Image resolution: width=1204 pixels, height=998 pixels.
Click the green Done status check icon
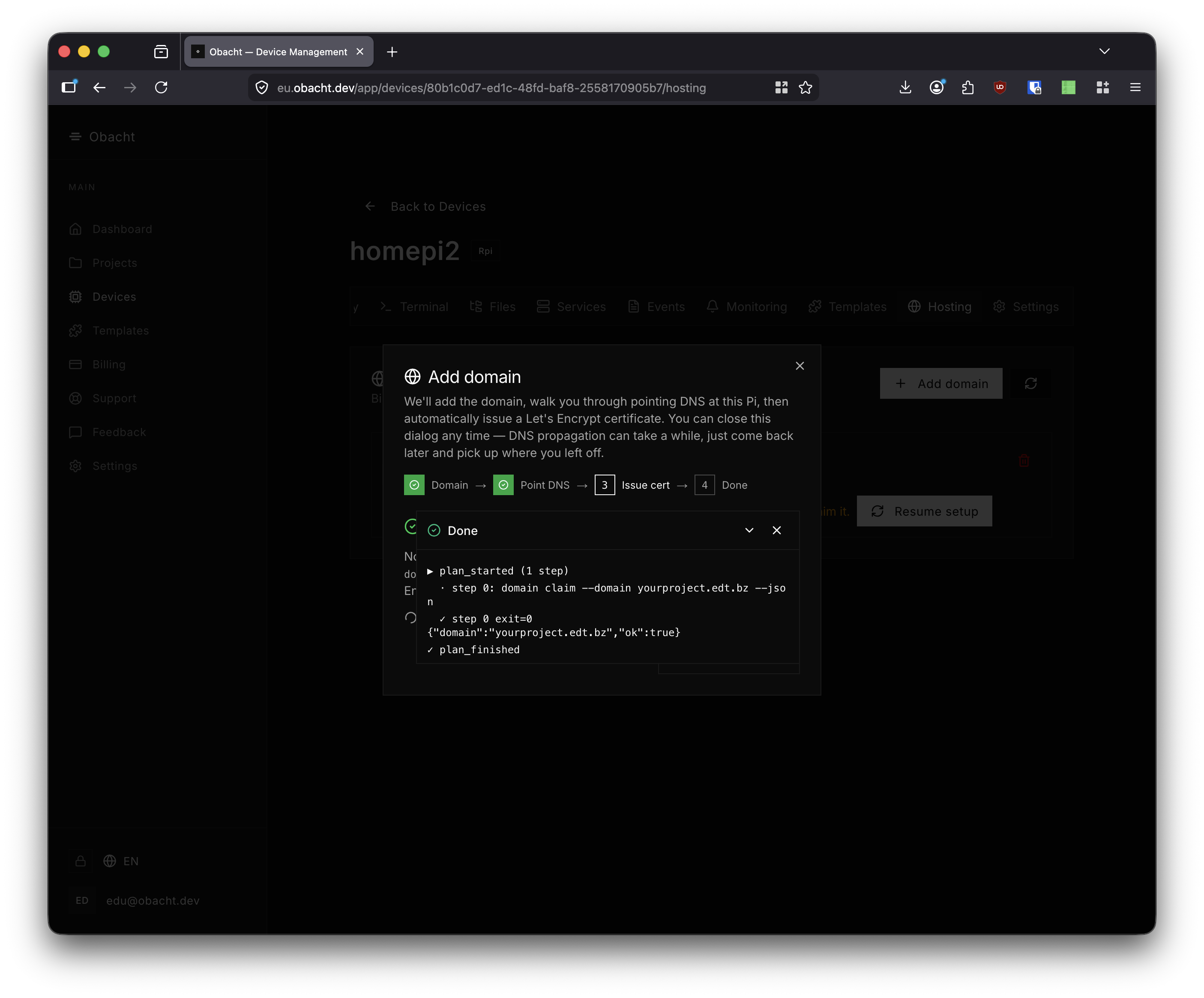[x=434, y=530]
